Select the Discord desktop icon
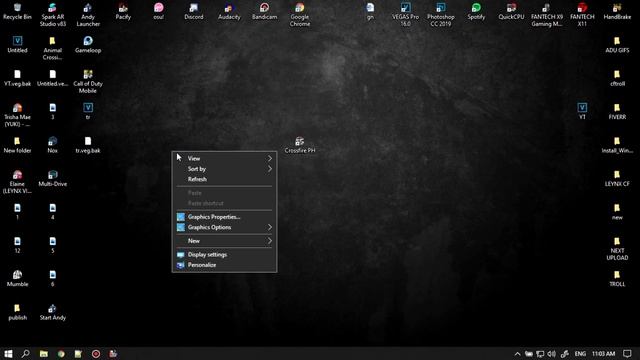Image resolution: width=640 pixels, height=360 pixels. coord(193,11)
